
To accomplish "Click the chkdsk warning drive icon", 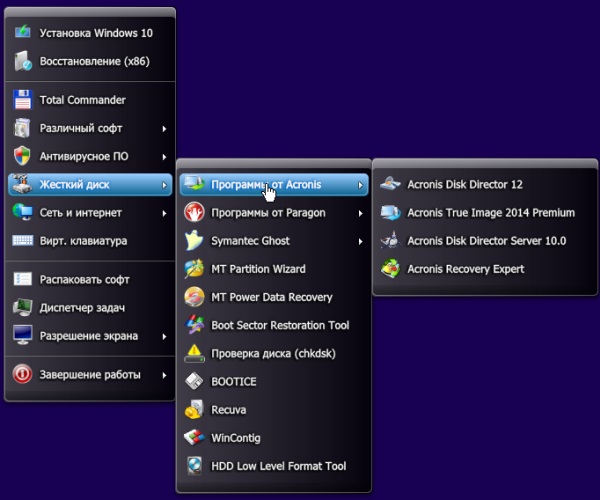I will point(194,353).
